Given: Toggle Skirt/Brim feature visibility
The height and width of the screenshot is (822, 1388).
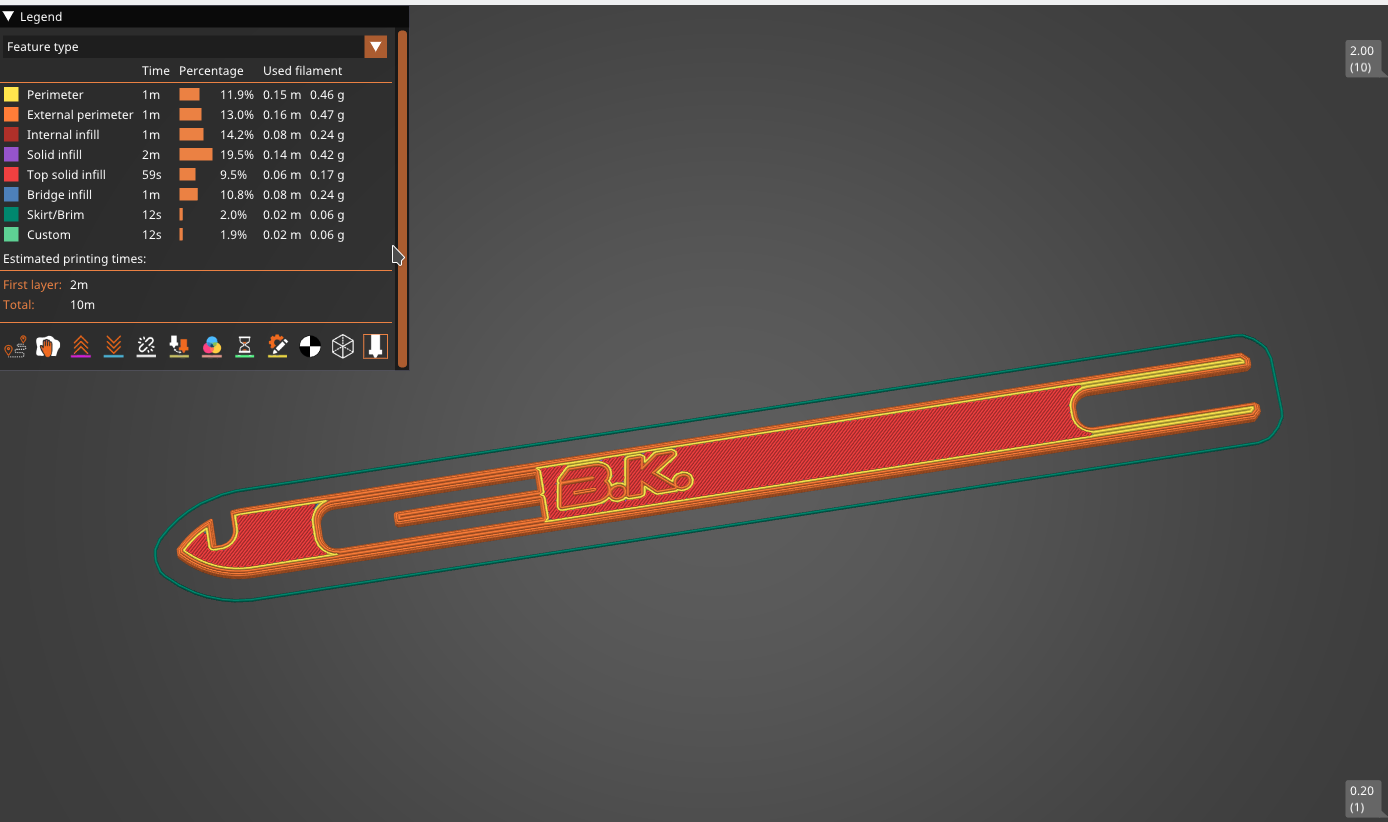Looking at the screenshot, I should (196, 215).
